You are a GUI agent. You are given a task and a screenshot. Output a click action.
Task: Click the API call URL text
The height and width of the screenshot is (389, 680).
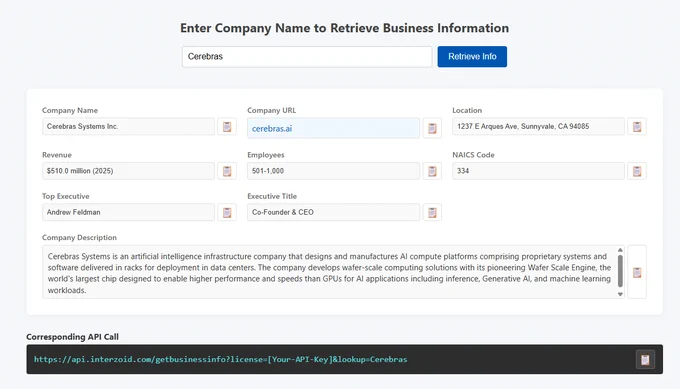click(220, 360)
